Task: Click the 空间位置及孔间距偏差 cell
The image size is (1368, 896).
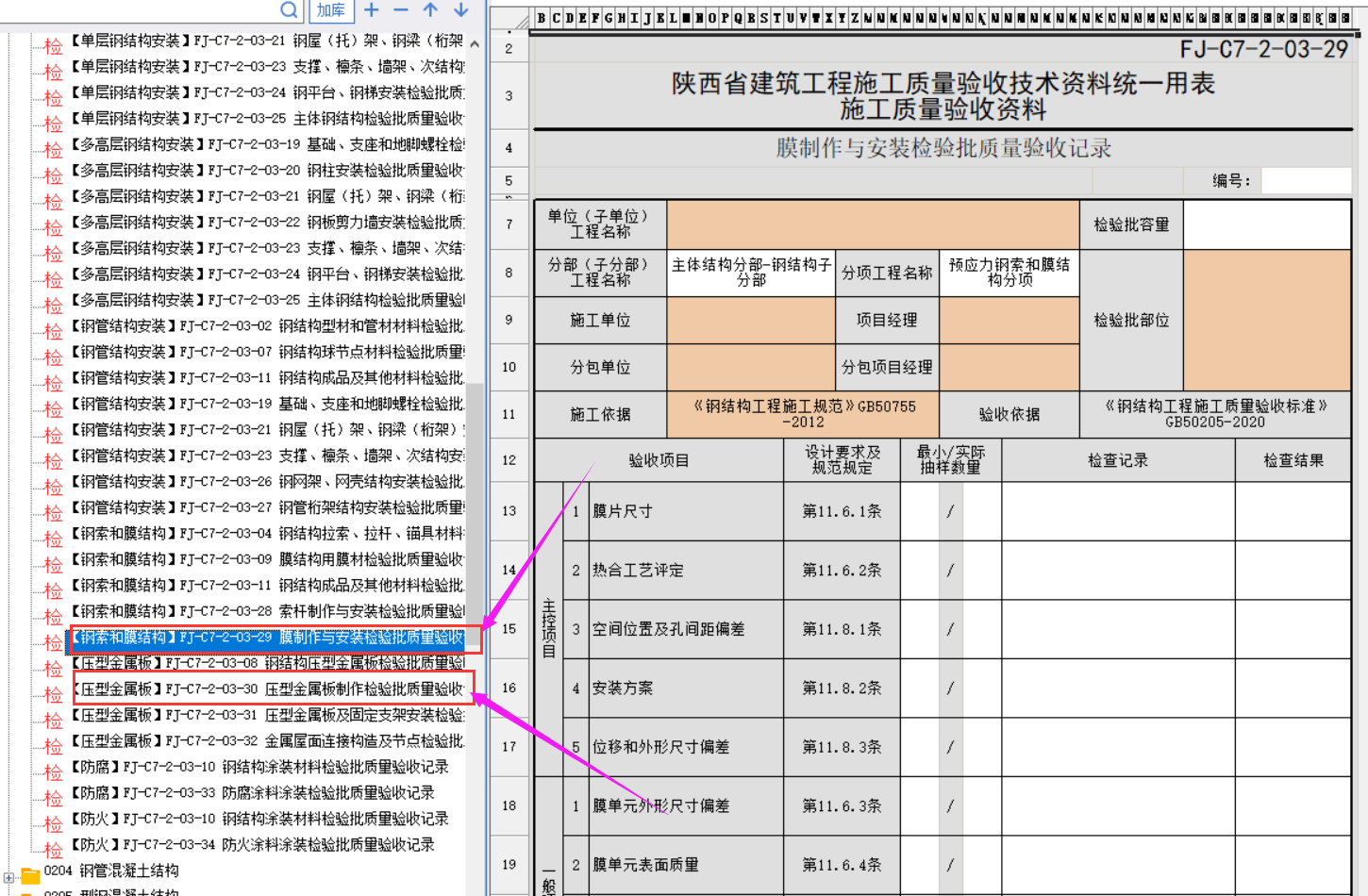Action: tap(687, 629)
